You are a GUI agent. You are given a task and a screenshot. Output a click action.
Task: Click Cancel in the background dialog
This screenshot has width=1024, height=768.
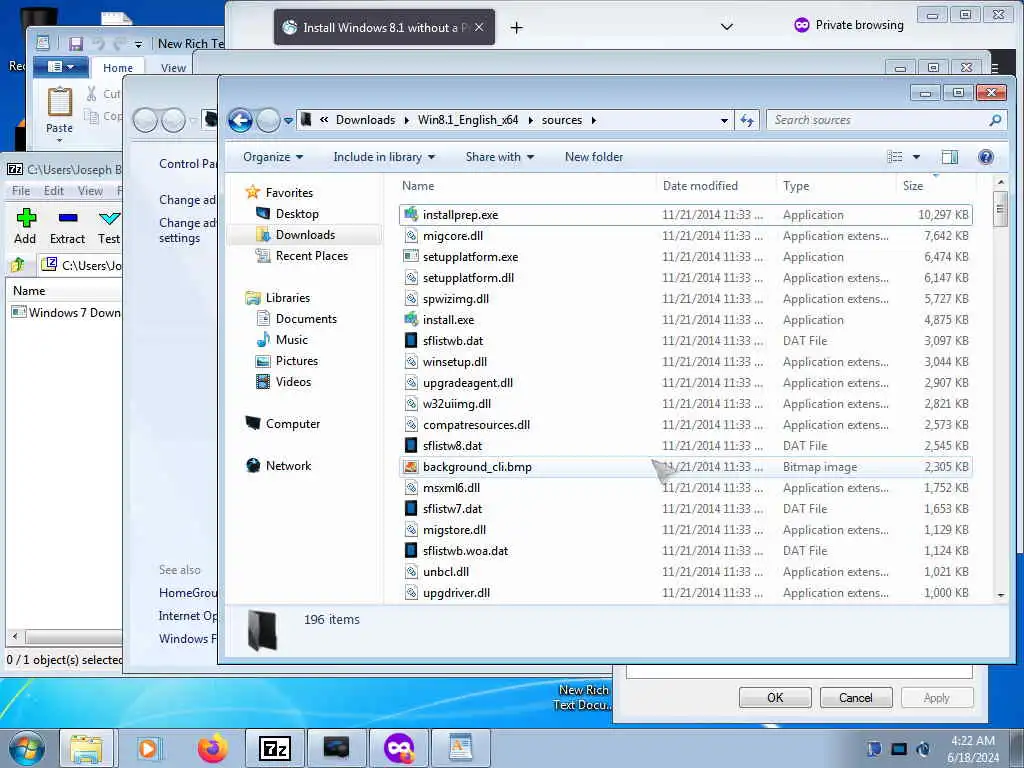tap(856, 697)
